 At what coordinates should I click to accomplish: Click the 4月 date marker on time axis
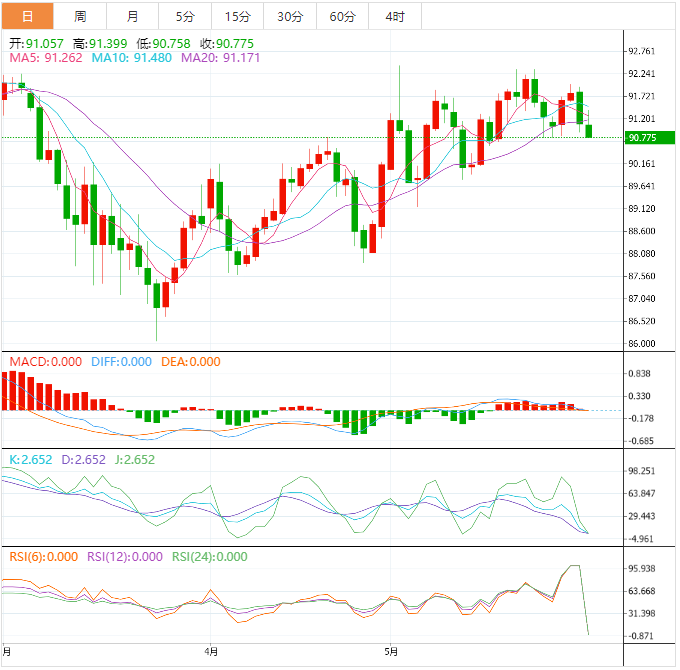tap(210, 652)
